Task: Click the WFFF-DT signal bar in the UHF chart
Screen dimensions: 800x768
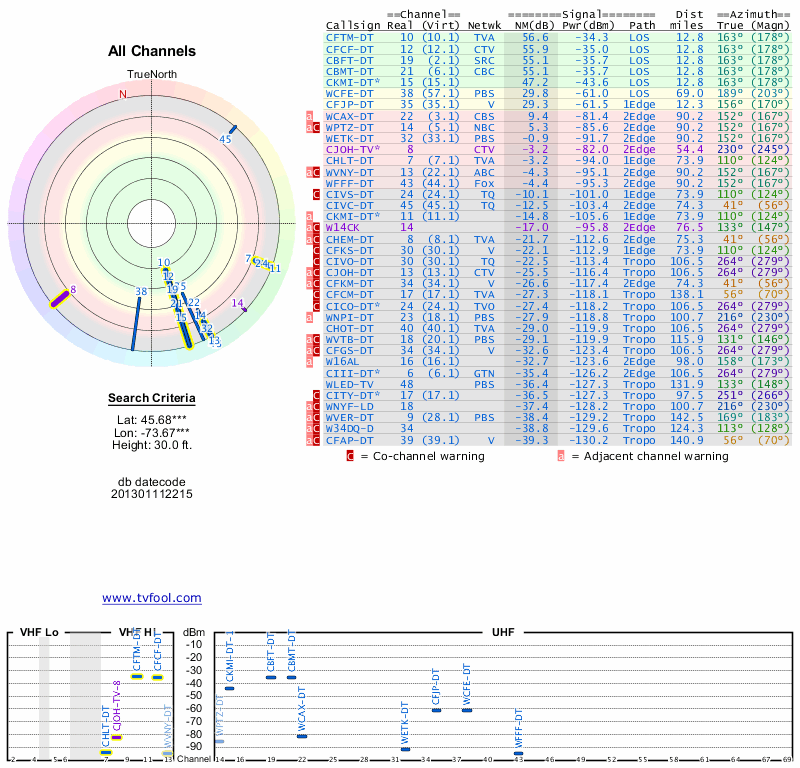Action: tap(518, 753)
